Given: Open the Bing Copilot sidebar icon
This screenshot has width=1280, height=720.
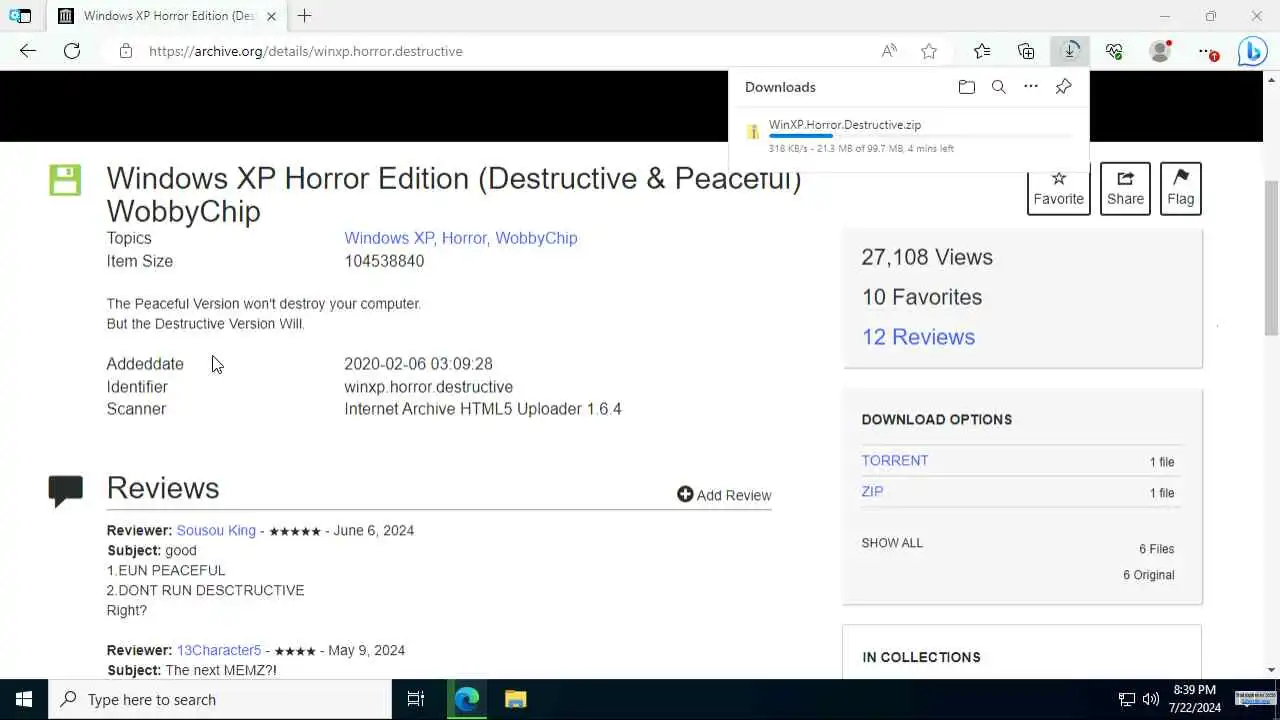Looking at the screenshot, I should tap(1252, 51).
